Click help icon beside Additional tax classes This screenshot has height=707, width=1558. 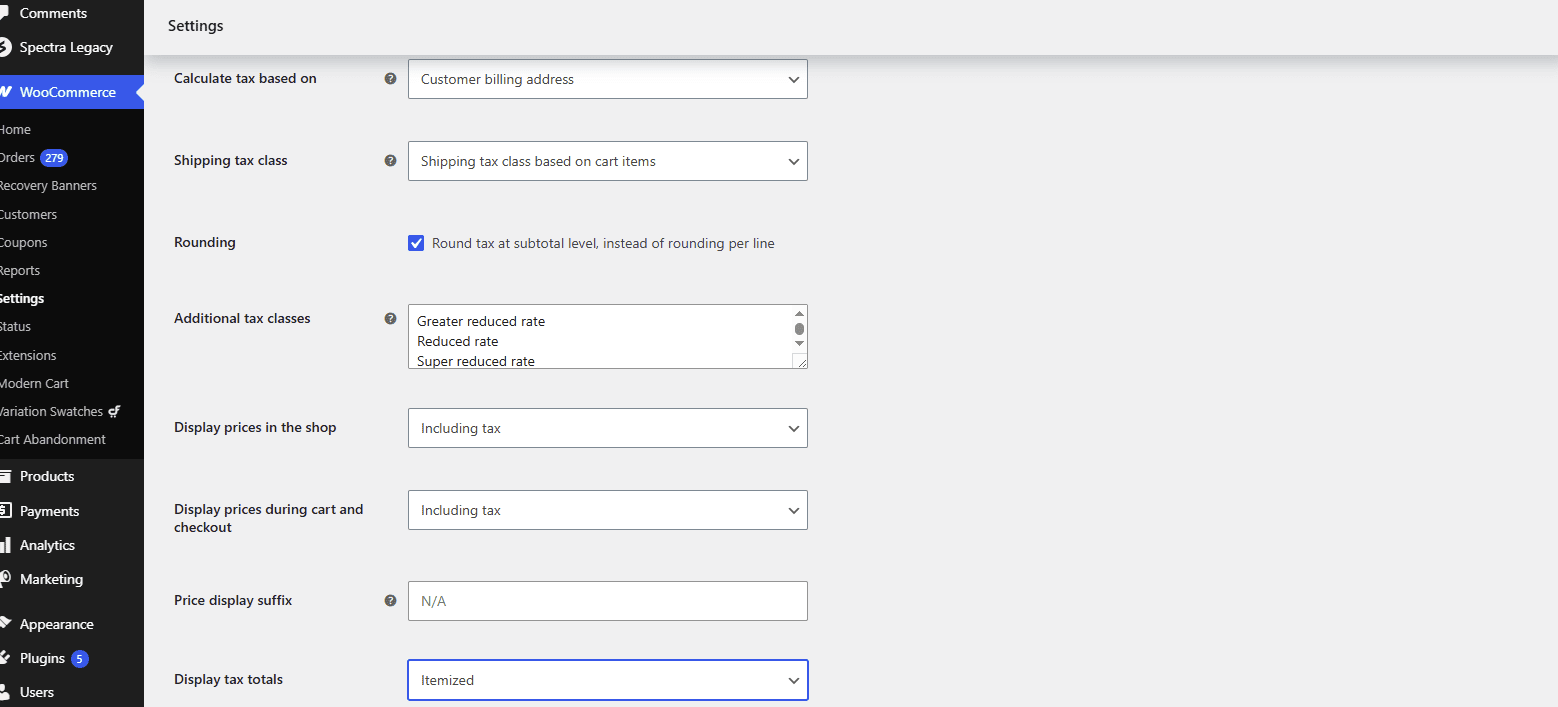point(391,318)
